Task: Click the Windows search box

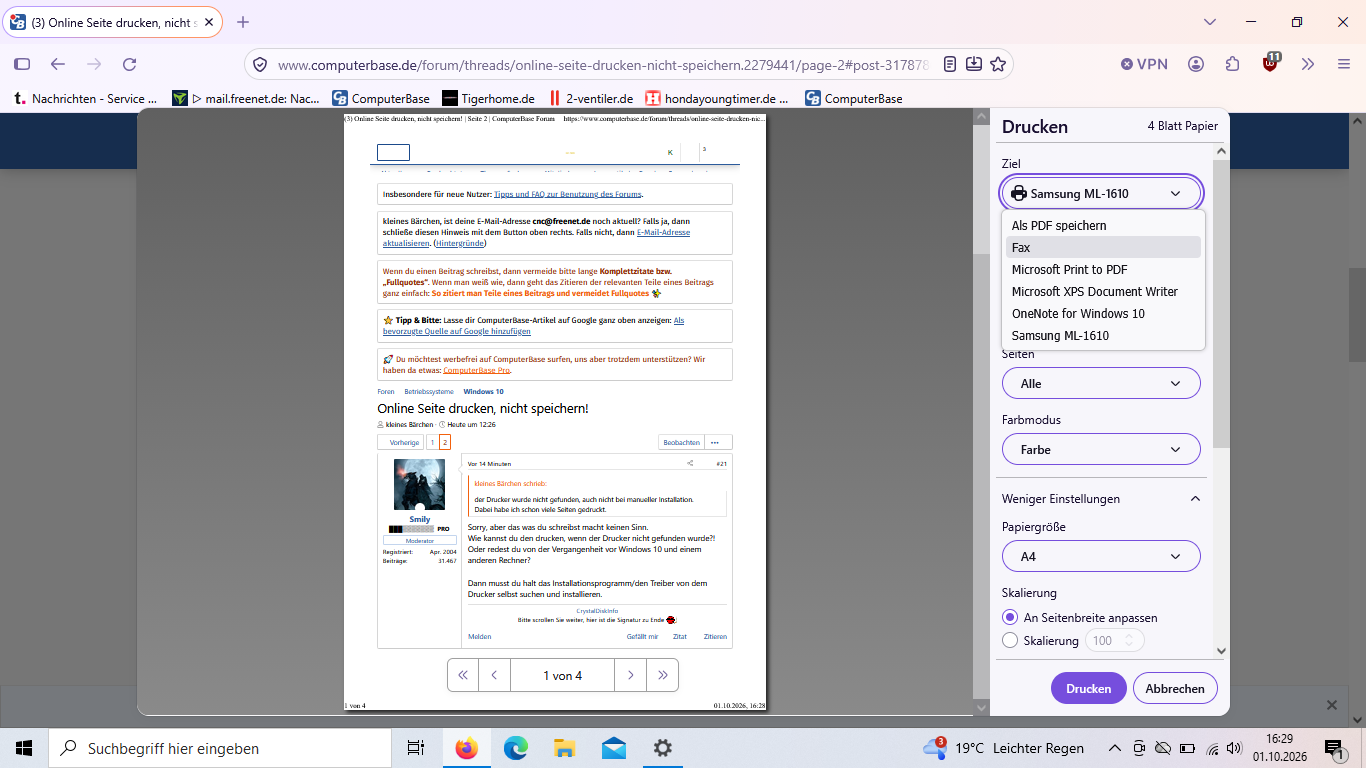Action: 220,748
